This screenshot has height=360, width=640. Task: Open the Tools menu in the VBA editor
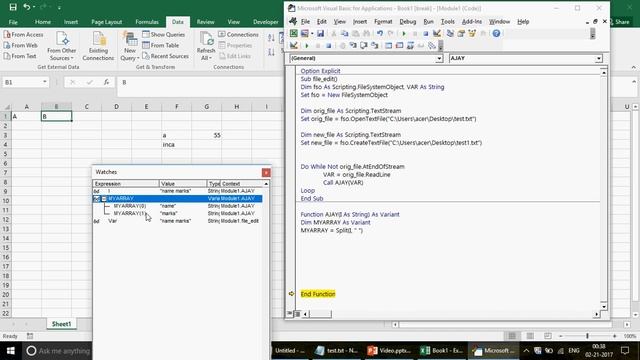tap(447, 22)
